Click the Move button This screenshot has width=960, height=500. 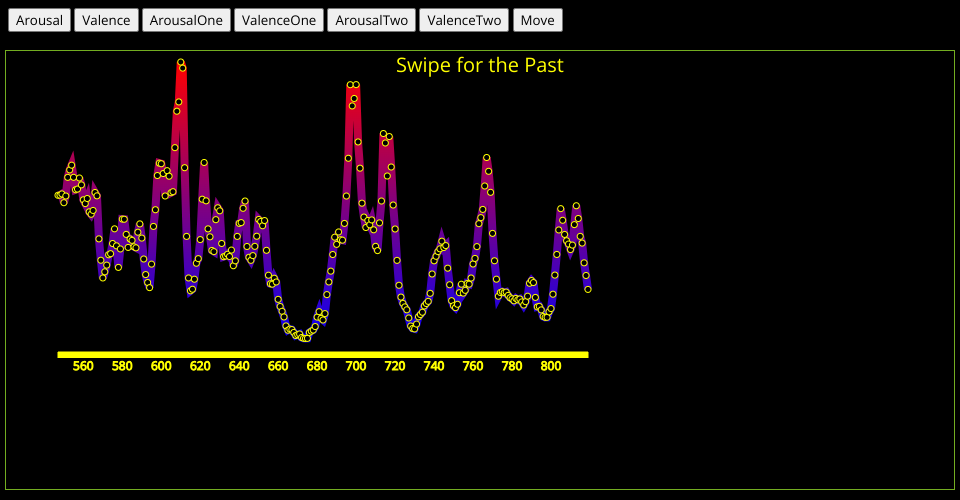pyautogui.click(x=538, y=20)
